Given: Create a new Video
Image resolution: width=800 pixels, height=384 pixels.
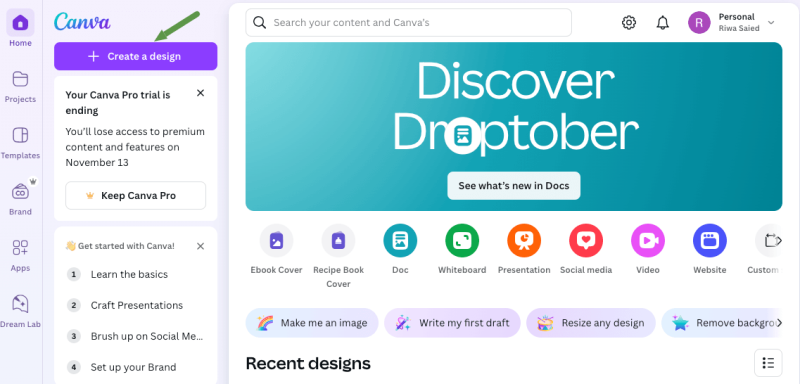Looking at the screenshot, I should pos(648,249).
